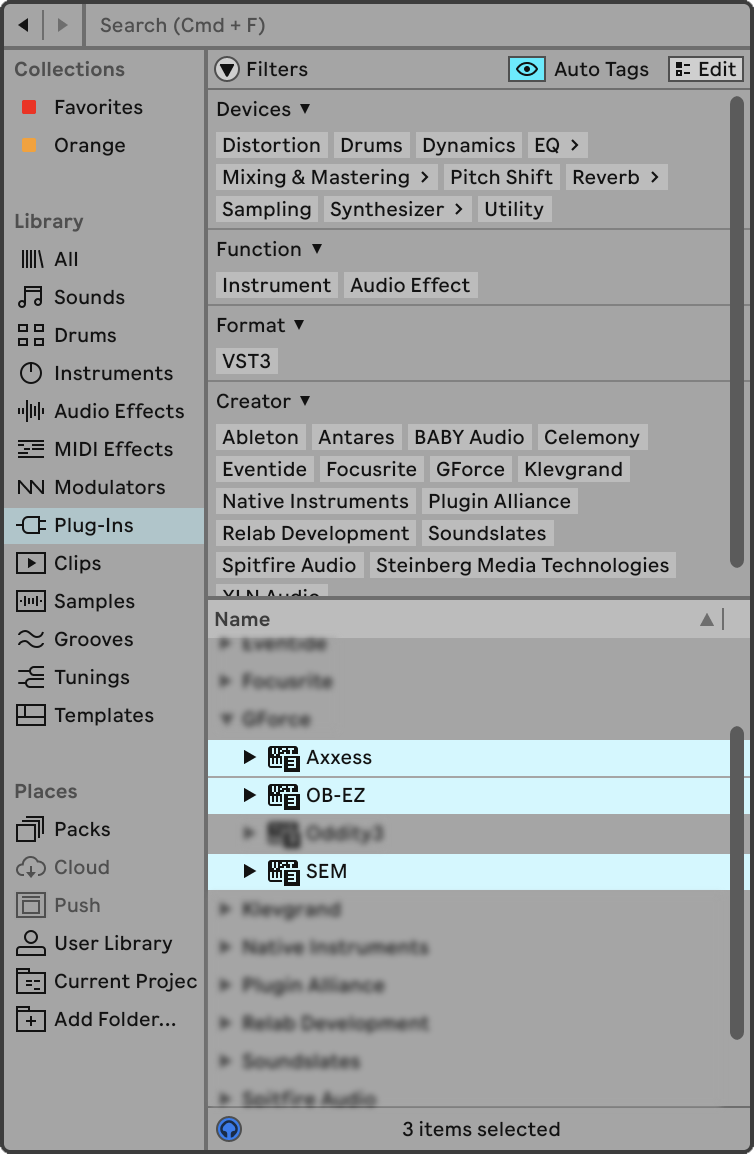Collapse the Function filter group

(317, 249)
